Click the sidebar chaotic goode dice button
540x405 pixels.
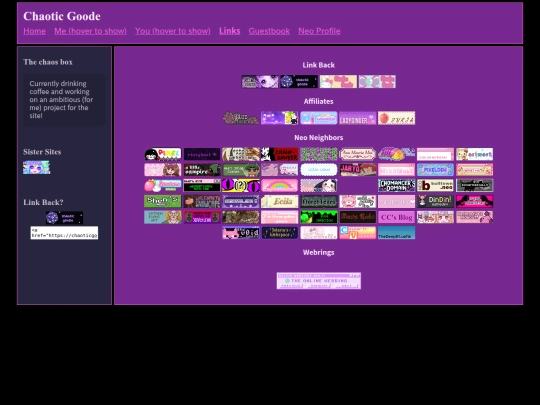click(x=64, y=218)
